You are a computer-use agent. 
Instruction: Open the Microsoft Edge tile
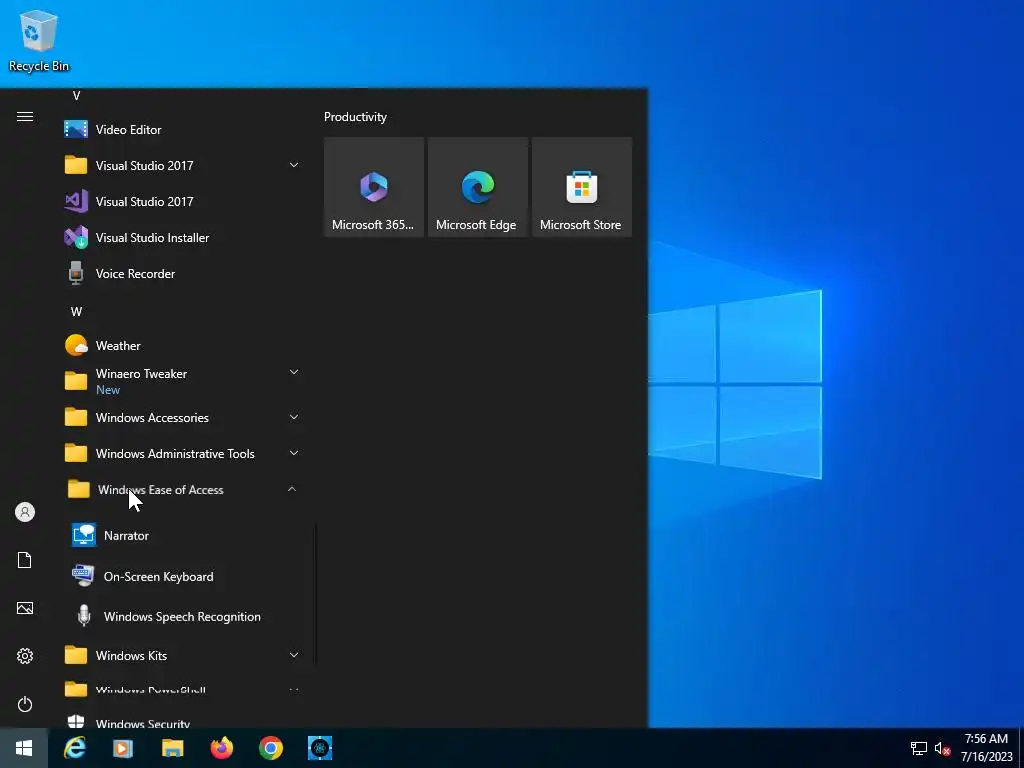[x=477, y=187]
